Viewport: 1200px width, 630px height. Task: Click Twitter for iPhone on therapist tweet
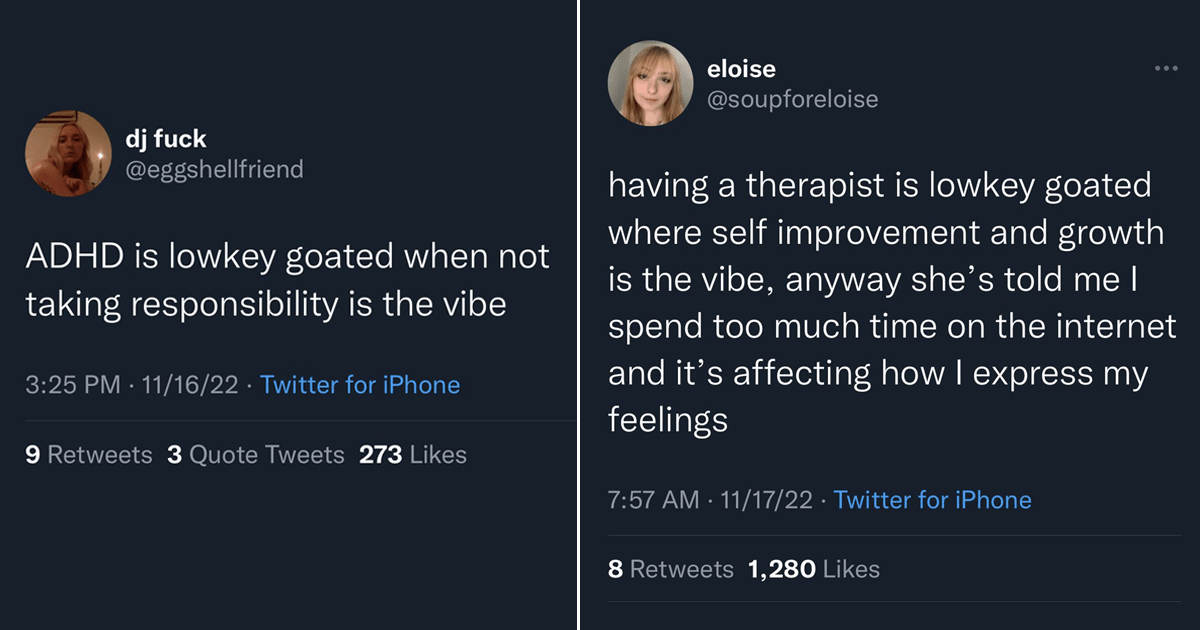coord(932,499)
